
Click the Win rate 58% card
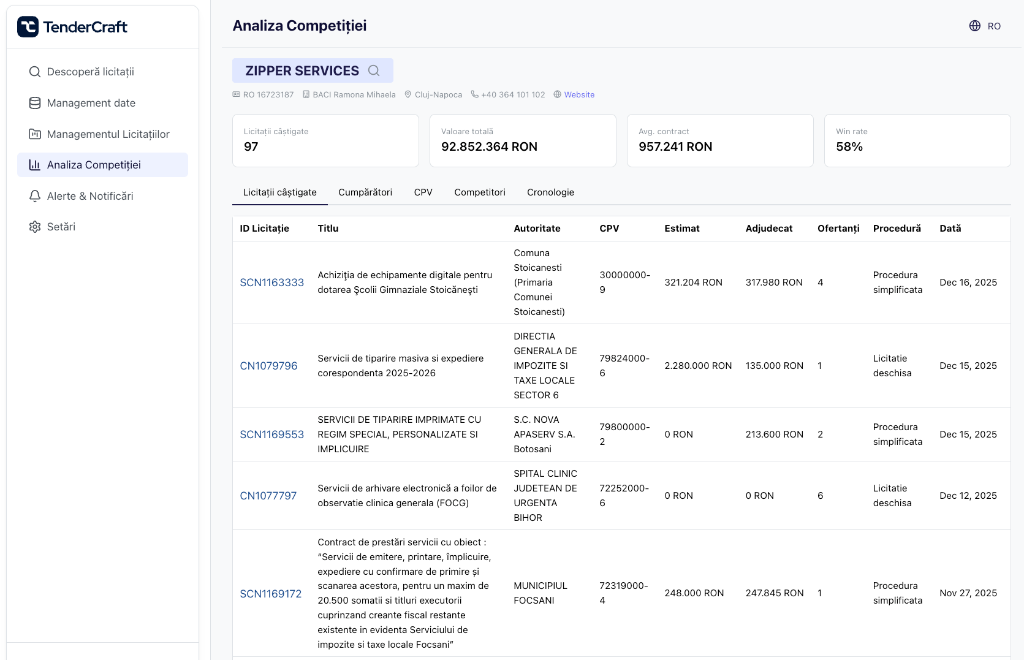point(917,140)
